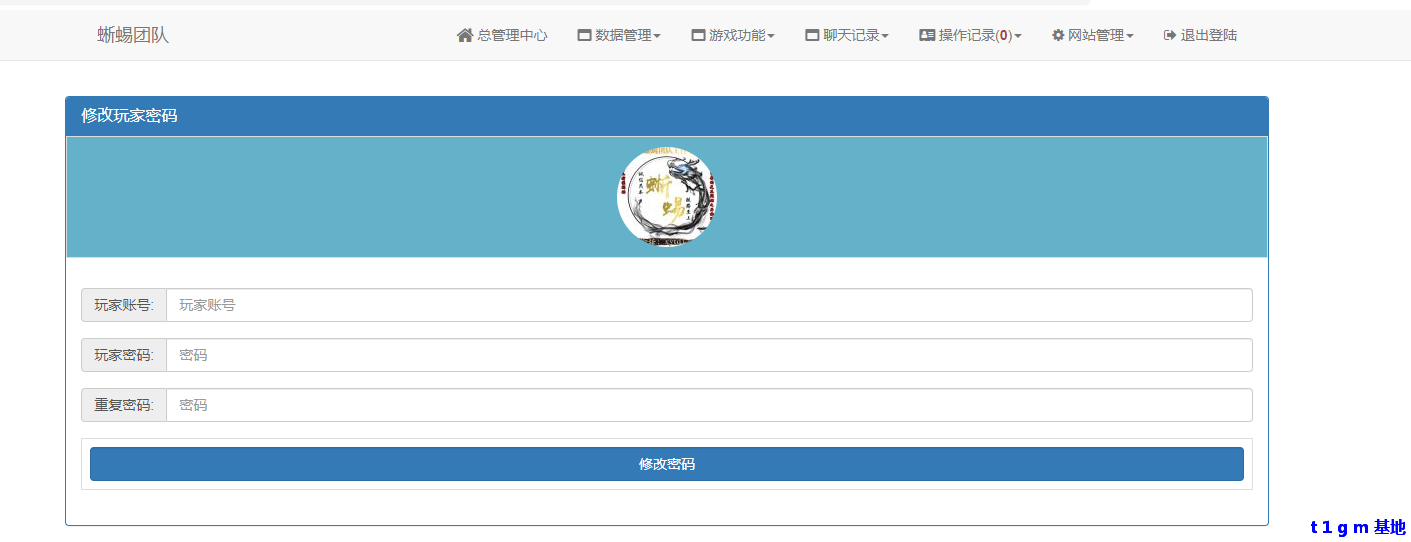Follow the t1gm 基地 link
The height and width of the screenshot is (542, 1411).
pos(1357,527)
